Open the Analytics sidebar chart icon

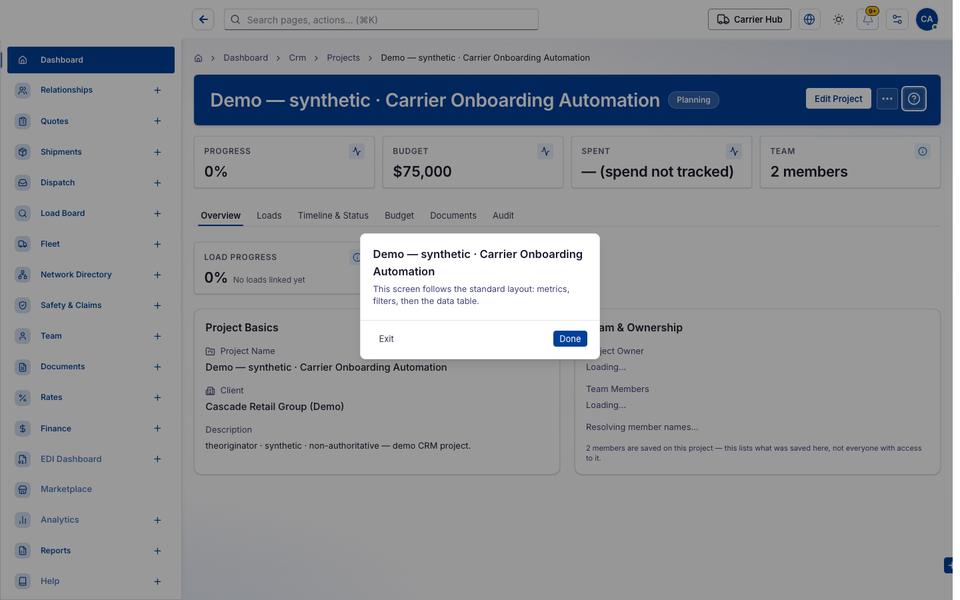click(x=23, y=520)
